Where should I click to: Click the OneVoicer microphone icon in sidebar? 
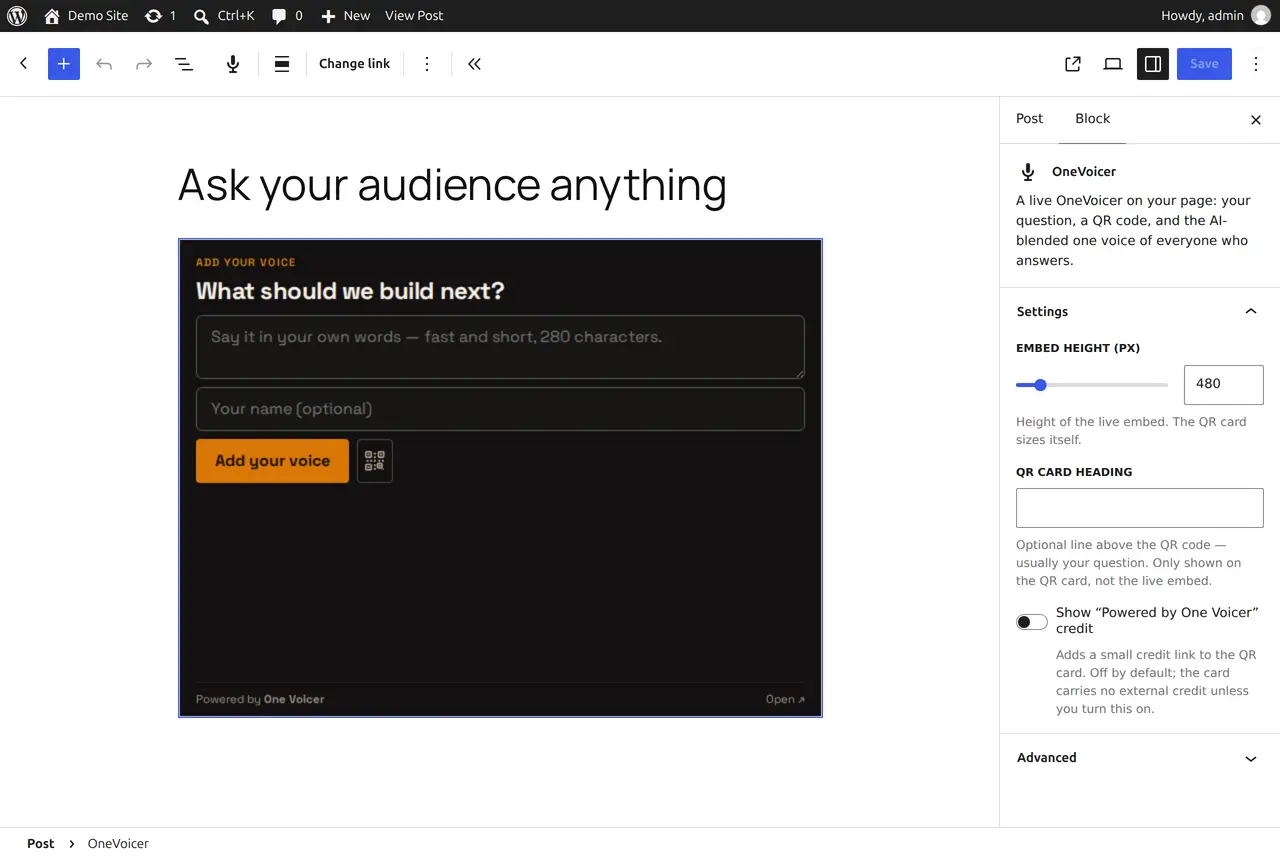(1027, 172)
